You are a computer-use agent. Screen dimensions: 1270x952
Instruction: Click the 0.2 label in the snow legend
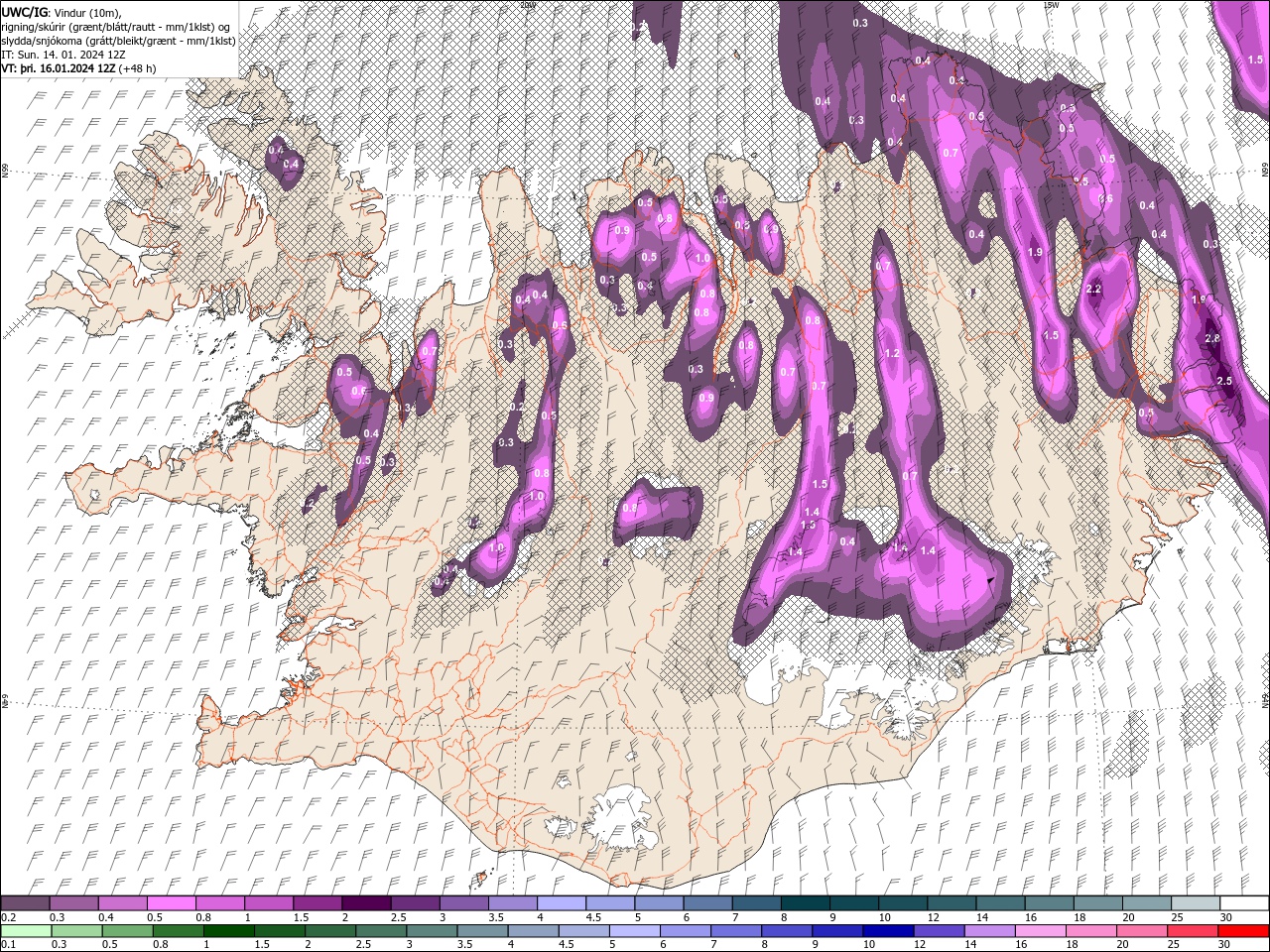point(8,917)
